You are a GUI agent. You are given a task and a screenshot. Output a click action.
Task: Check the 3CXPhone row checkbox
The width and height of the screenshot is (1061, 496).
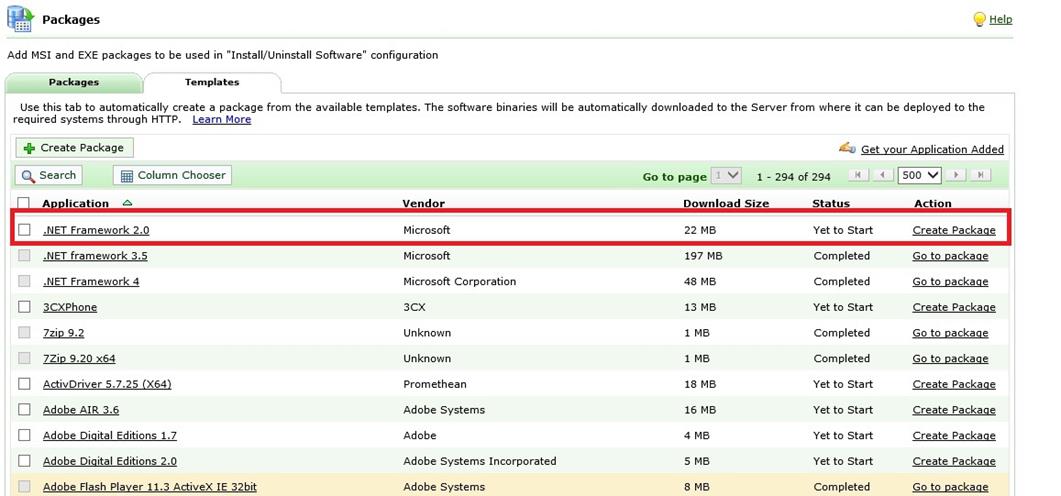pyautogui.click(x=24, y=307)
